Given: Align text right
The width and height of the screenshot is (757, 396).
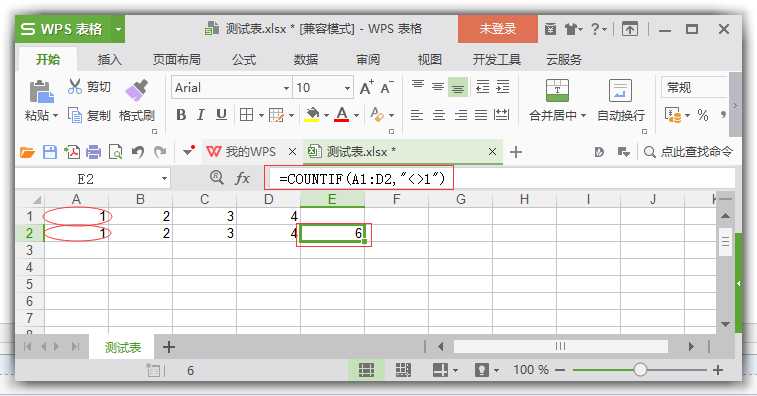Looking at the screenshot, I should (461, 115).
